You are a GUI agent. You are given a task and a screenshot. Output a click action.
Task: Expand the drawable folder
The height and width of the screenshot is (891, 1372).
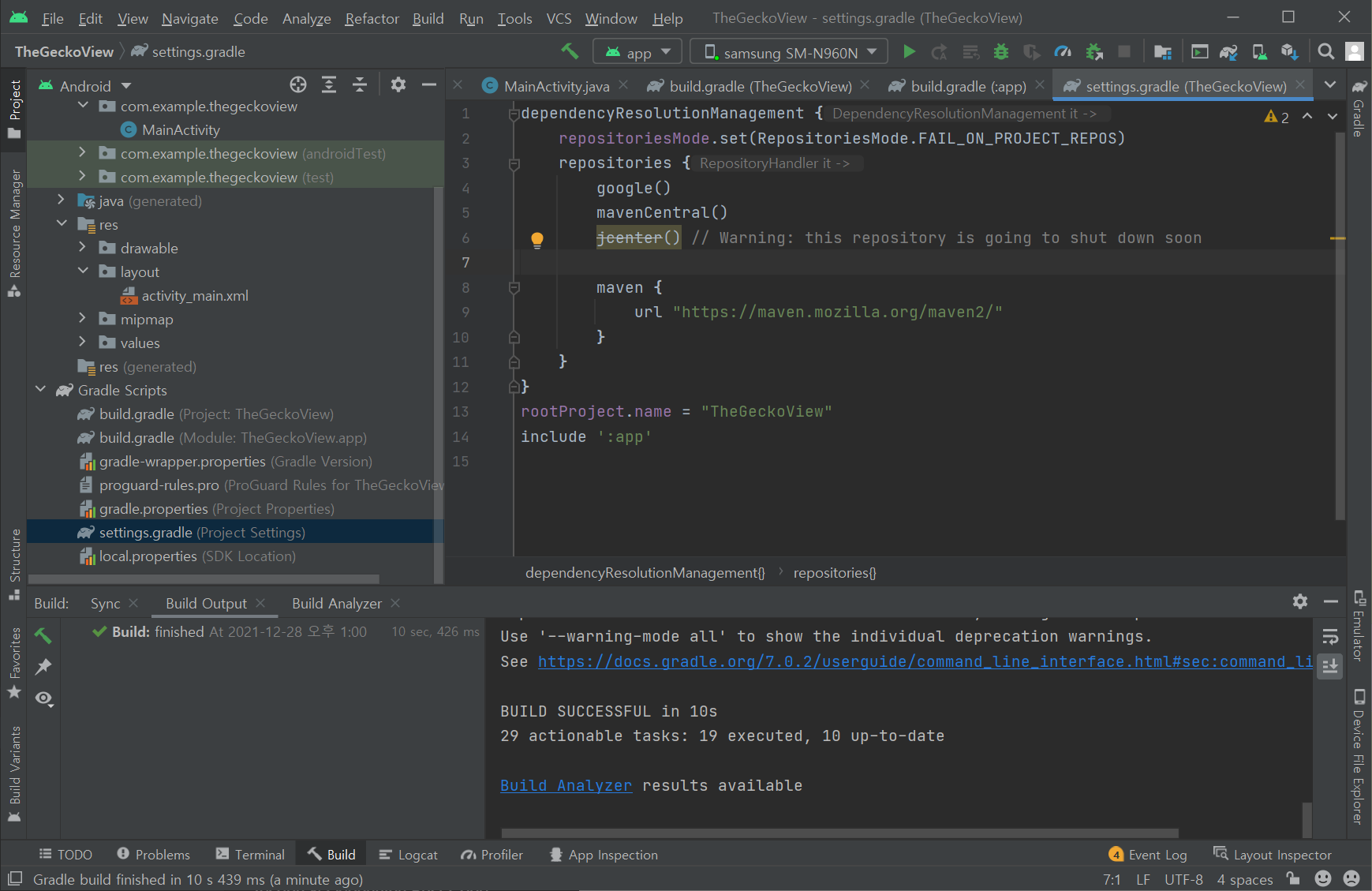coord(82,248)
